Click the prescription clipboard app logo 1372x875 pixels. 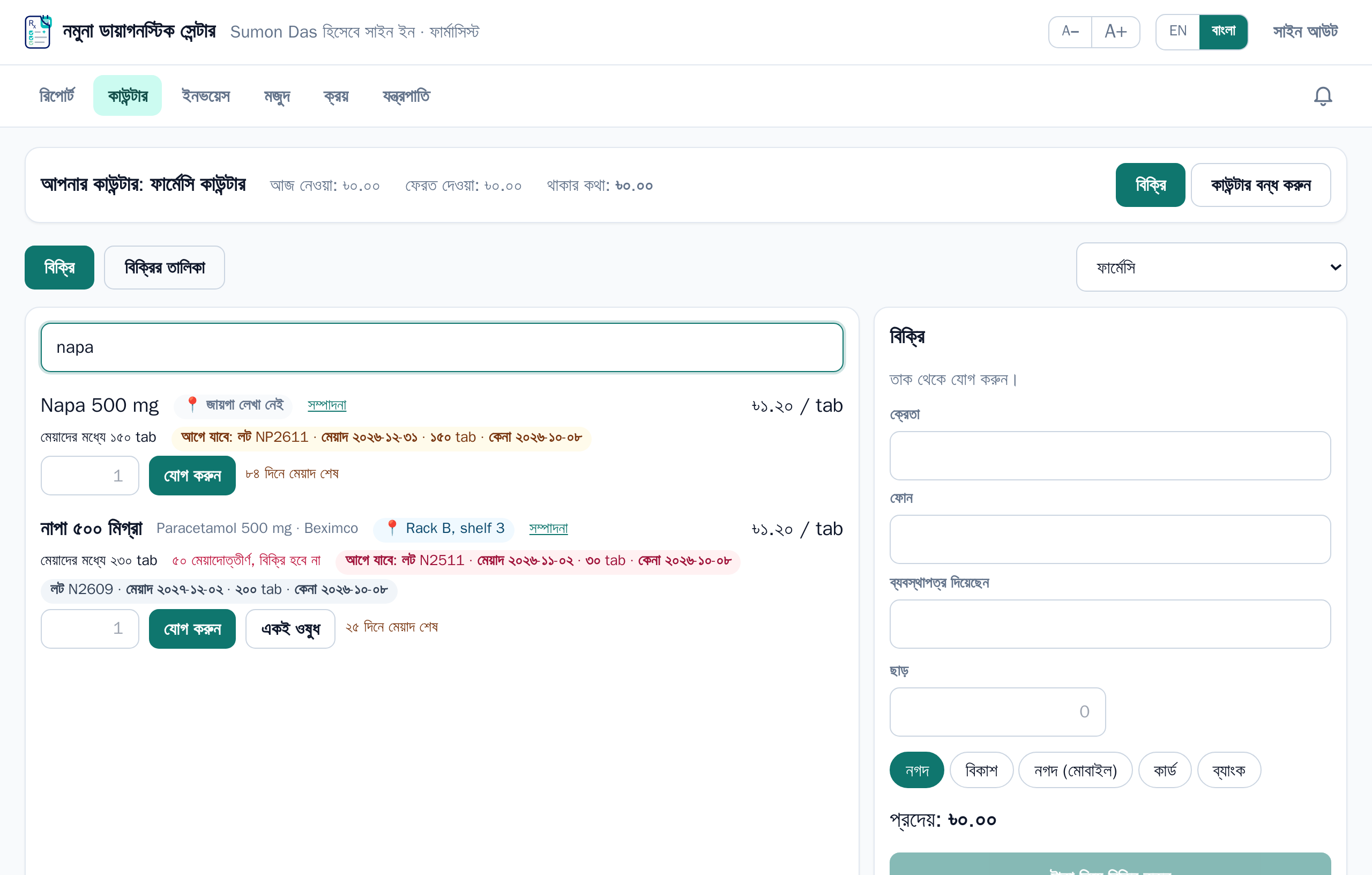pos(38,31)
